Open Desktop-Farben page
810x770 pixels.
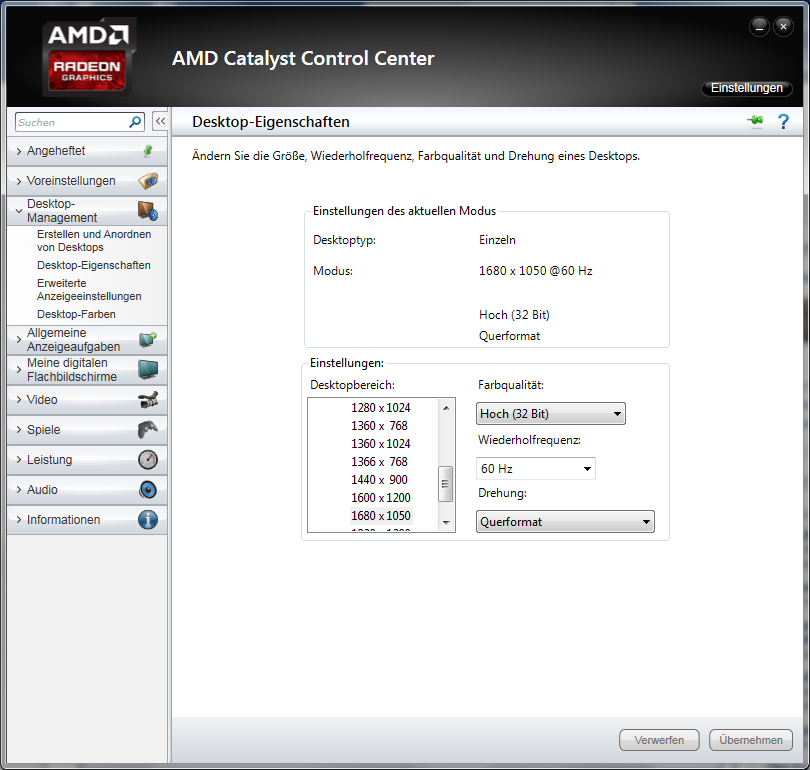(76, 314)
